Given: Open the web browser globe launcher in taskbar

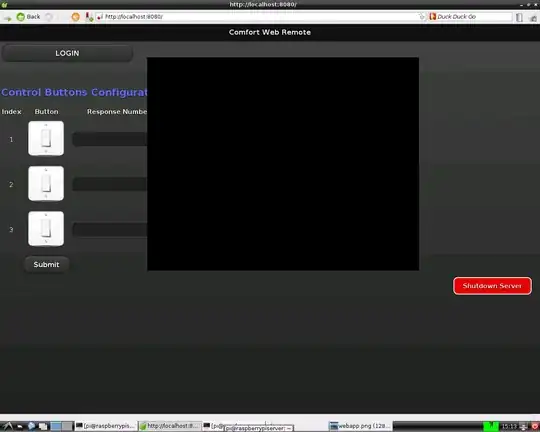Looking at the screenshot, I should 32,426.
